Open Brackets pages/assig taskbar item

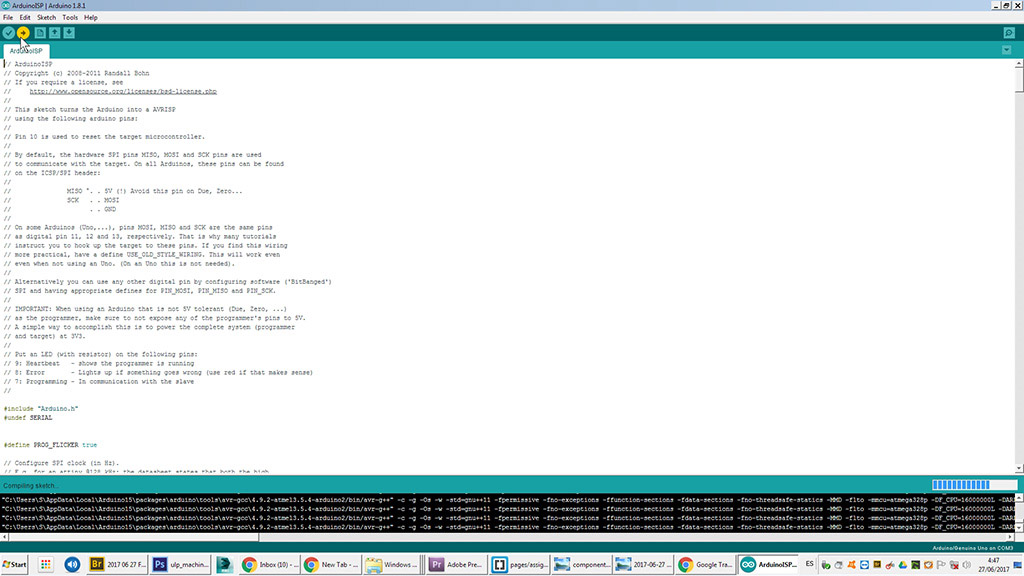click(x=520, y=564)
